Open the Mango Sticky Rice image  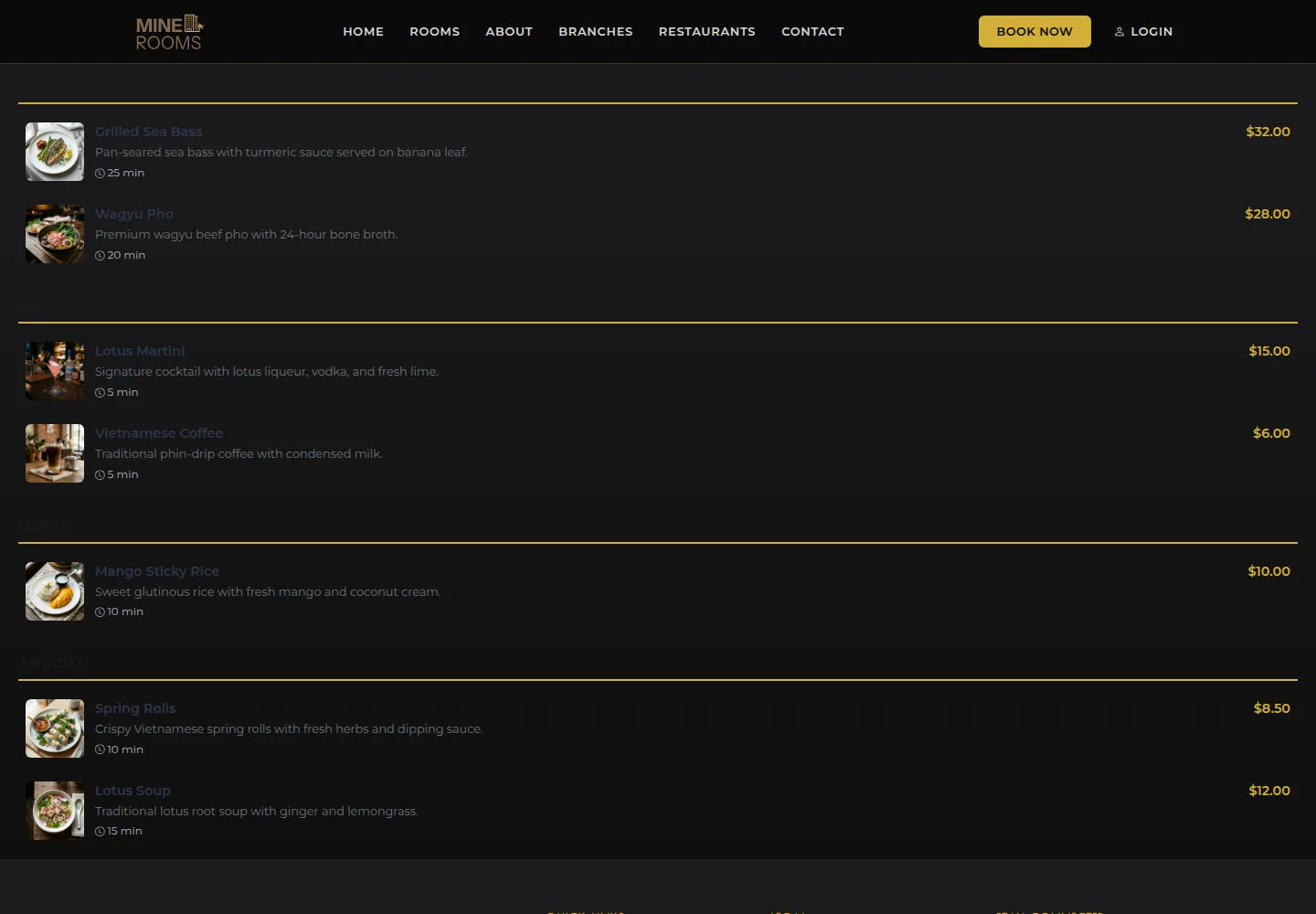pyautogui.click(x=55, y=591)
